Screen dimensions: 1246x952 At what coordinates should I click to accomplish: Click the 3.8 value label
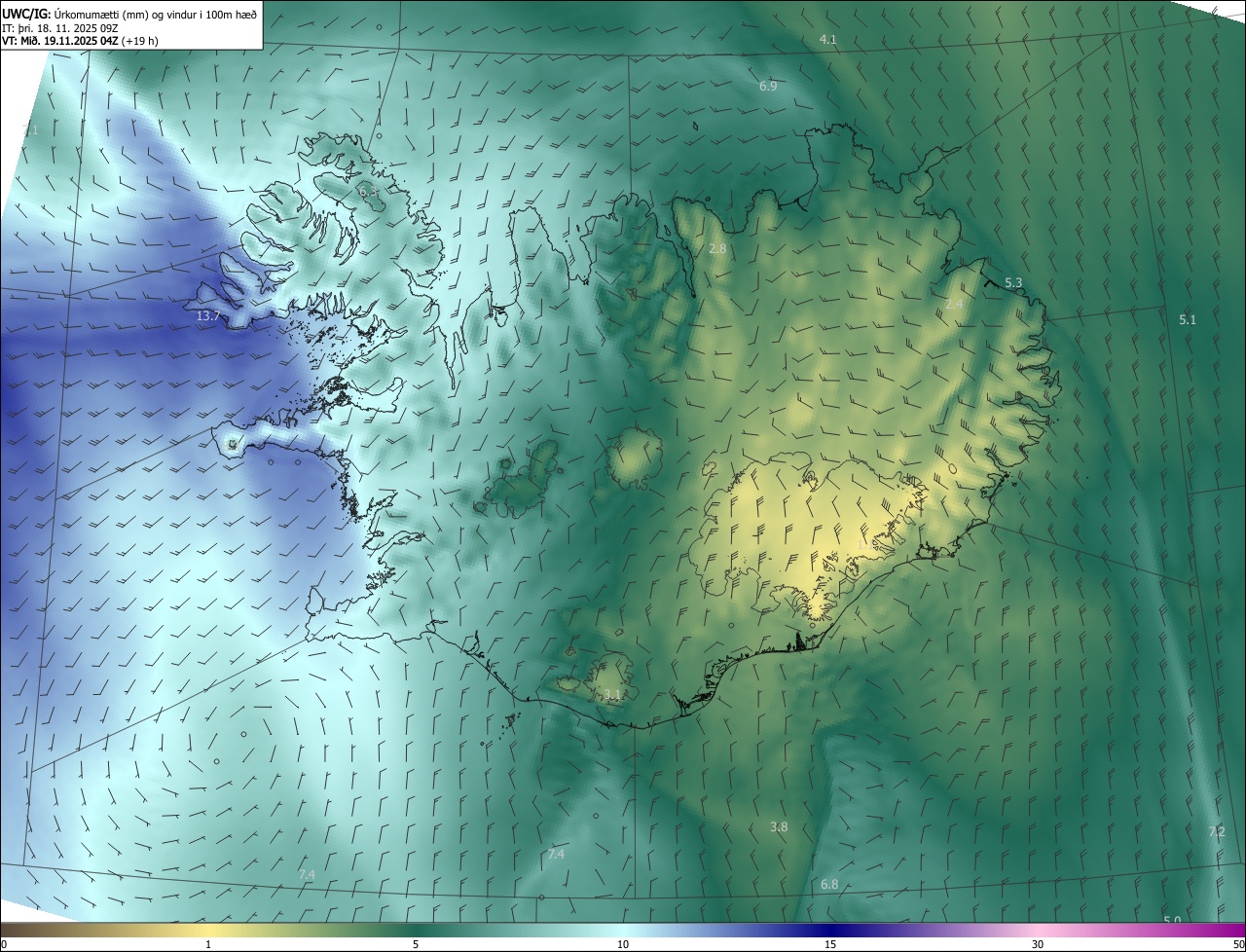click(x=779, y=827)
